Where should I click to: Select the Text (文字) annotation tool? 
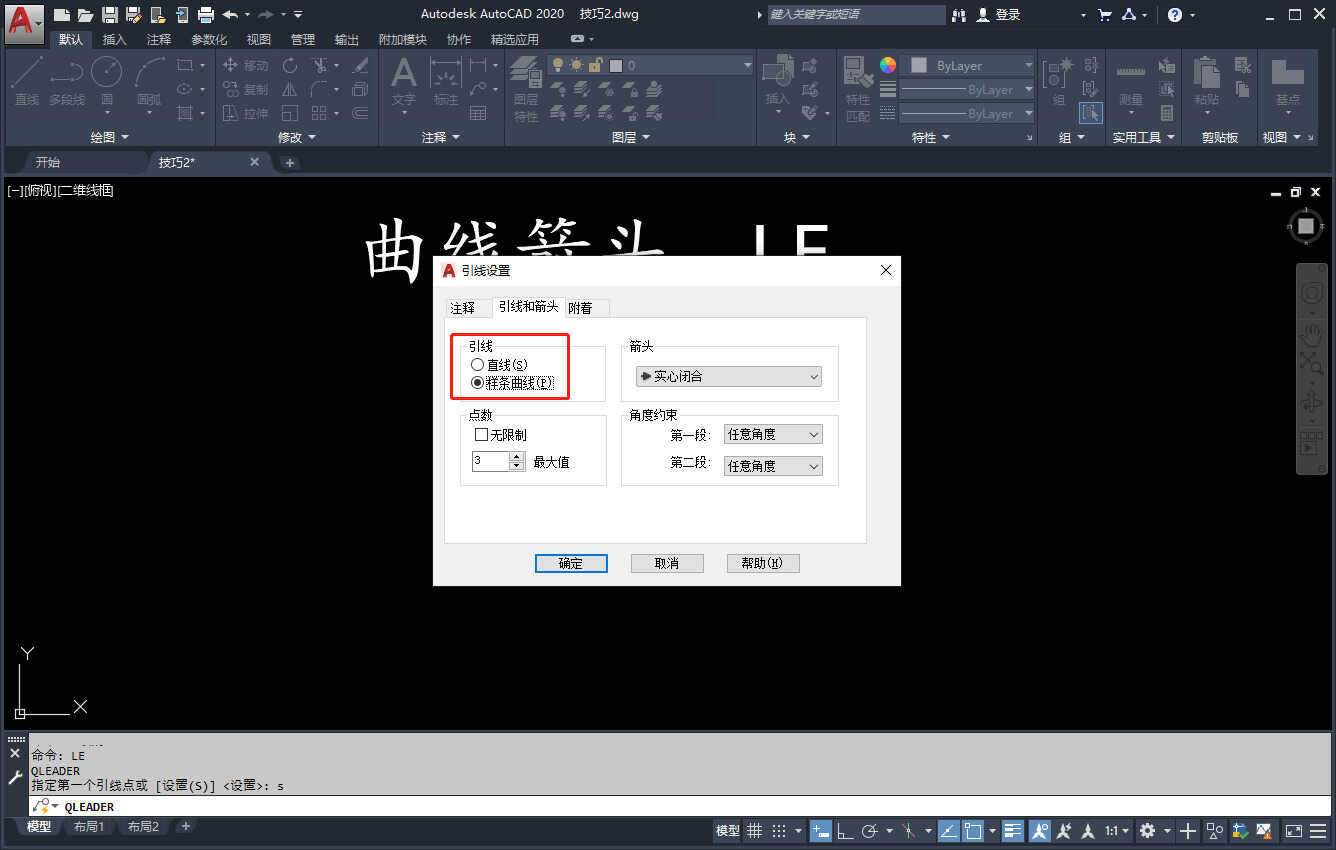pos(403,80)
